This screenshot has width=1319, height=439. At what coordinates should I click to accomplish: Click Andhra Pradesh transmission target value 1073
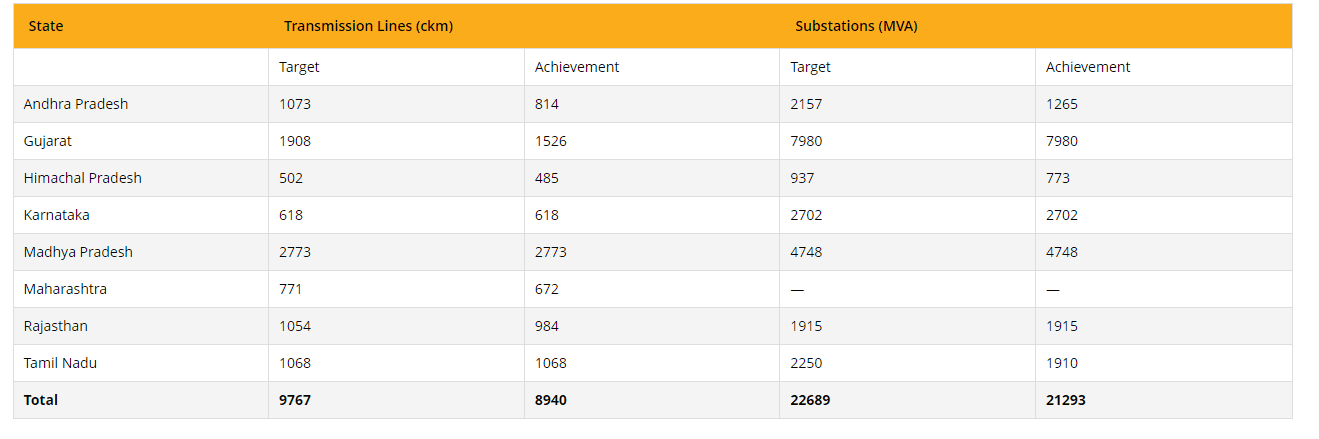point(295,104)
